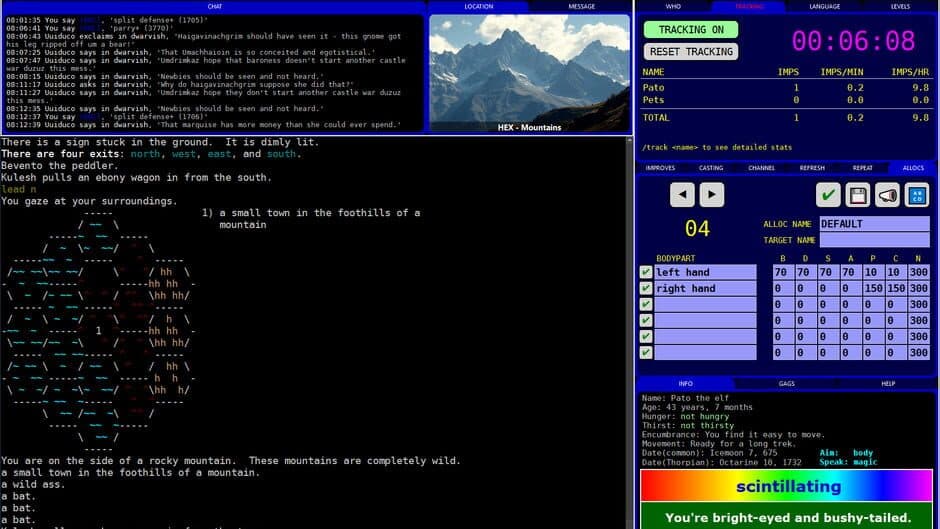Go to the next alloc with the right arrow
This screenshot has width=940, height=529.
coord(712,195)
